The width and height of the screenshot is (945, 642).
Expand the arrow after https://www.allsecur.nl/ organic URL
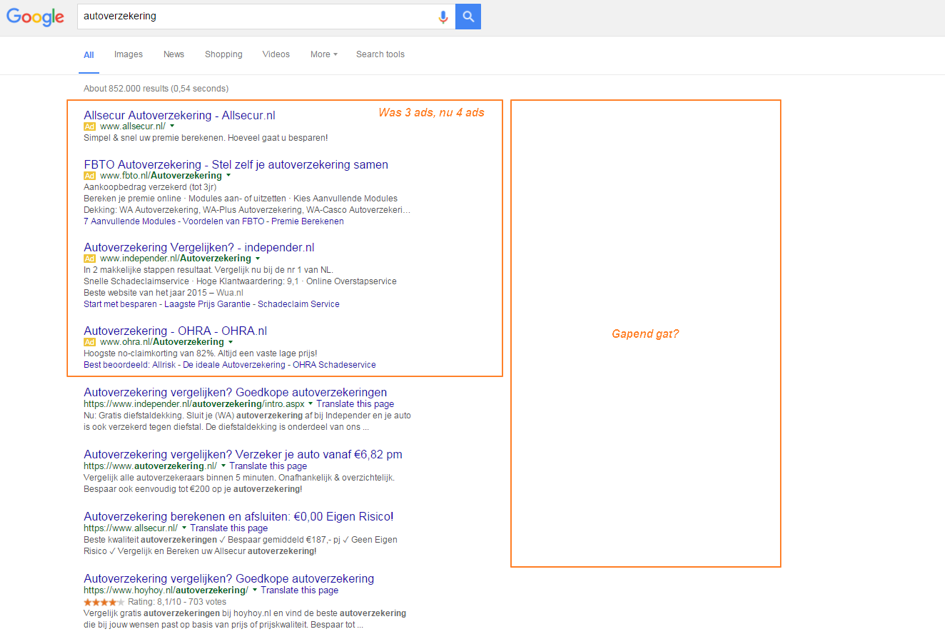(x=184, y=528)
